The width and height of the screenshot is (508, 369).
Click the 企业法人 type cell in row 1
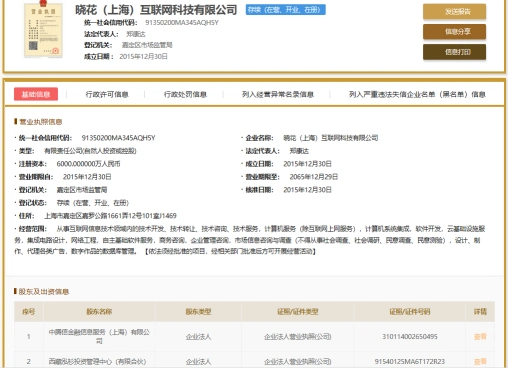[198, 337]
